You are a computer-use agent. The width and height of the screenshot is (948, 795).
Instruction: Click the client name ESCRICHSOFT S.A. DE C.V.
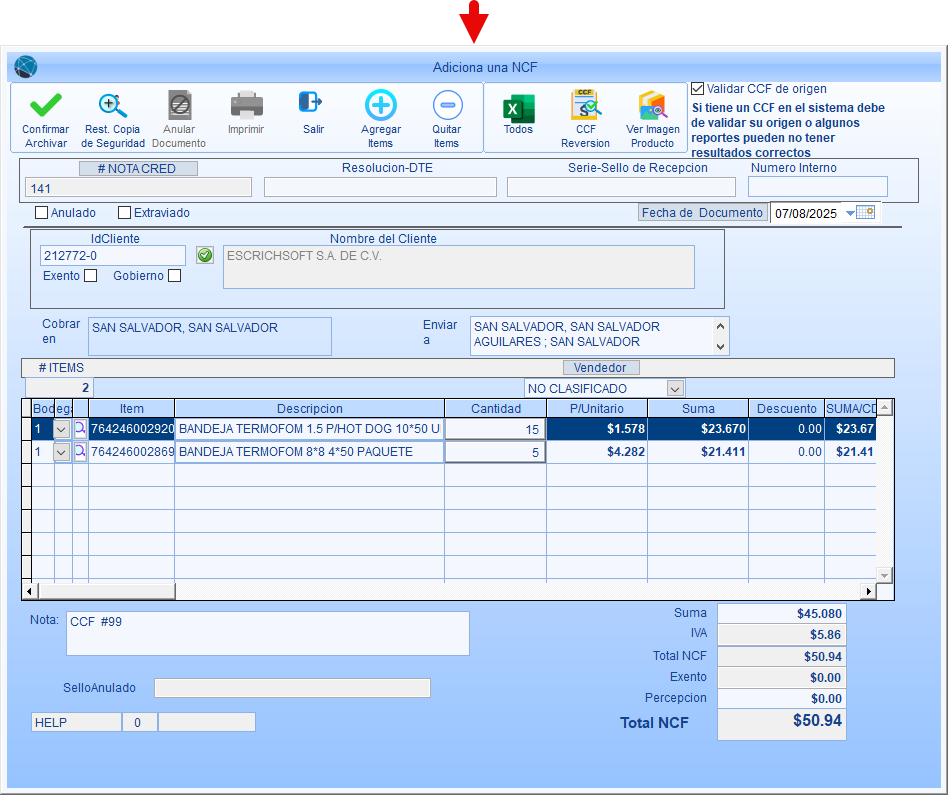point(458,267)
